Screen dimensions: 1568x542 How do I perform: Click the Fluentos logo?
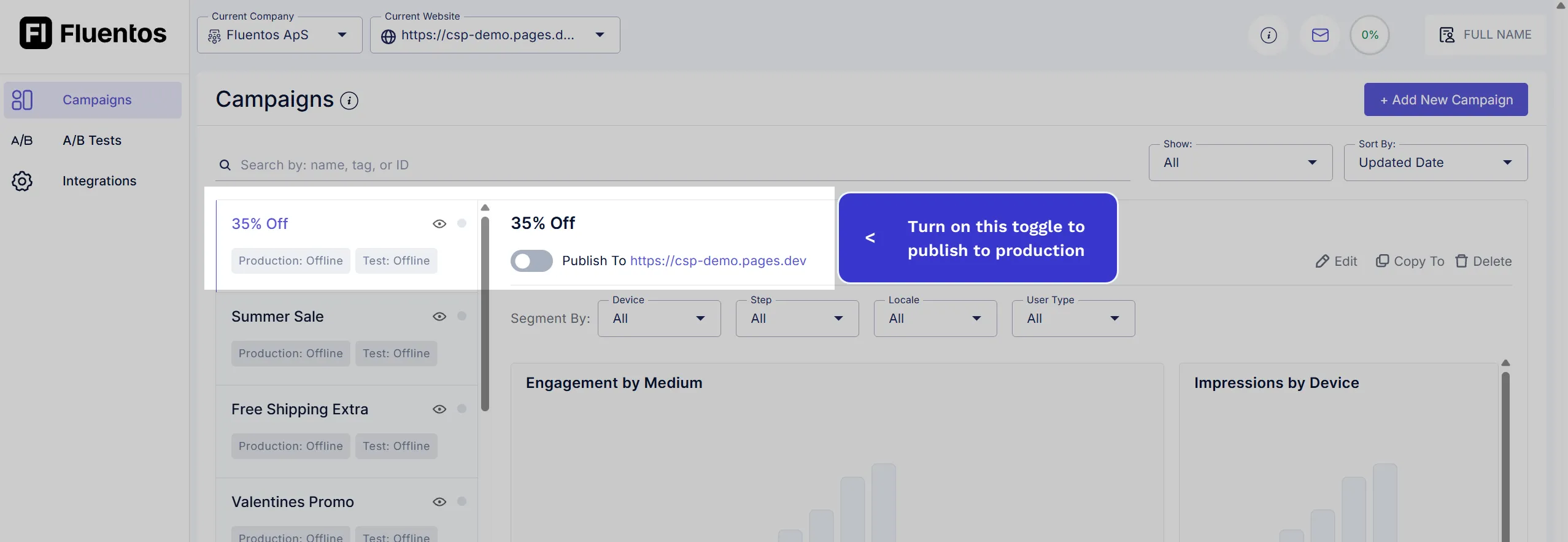(x=93, y=33)
